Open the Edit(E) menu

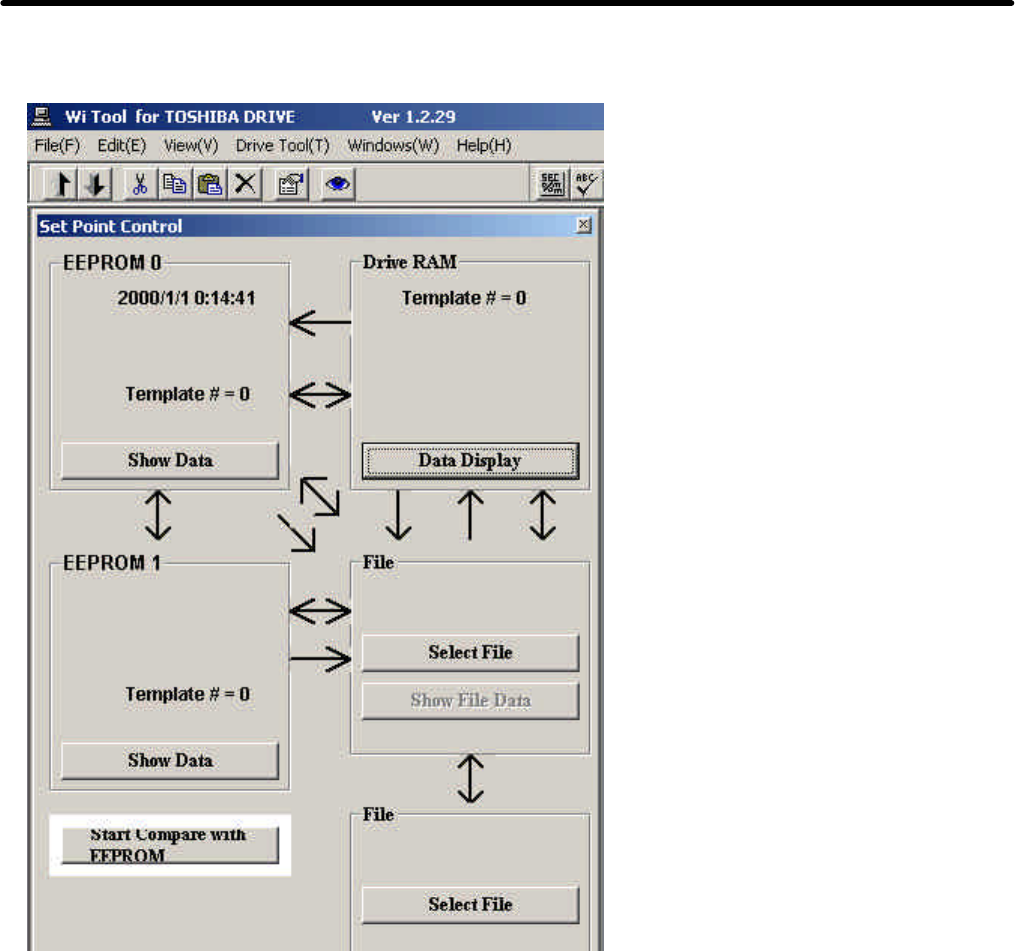click(122, 146)
